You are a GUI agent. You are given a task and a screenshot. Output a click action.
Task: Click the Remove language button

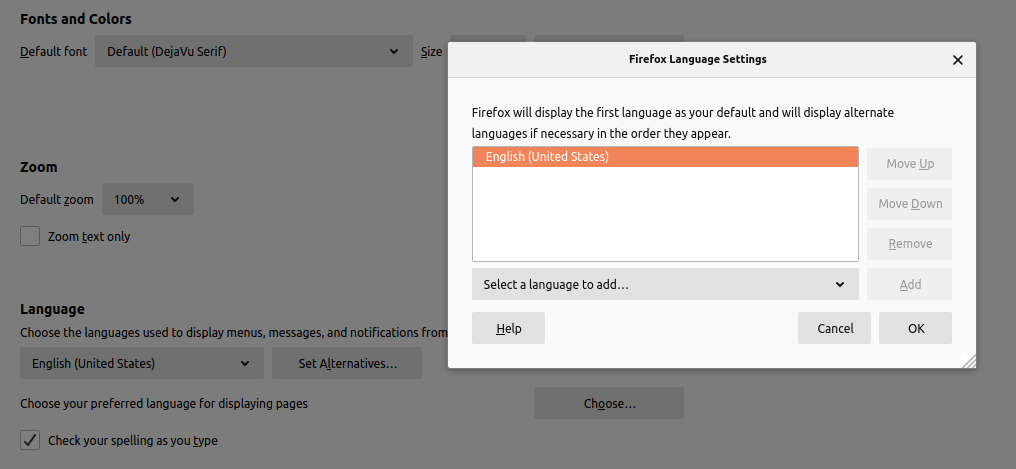point(910,244)
